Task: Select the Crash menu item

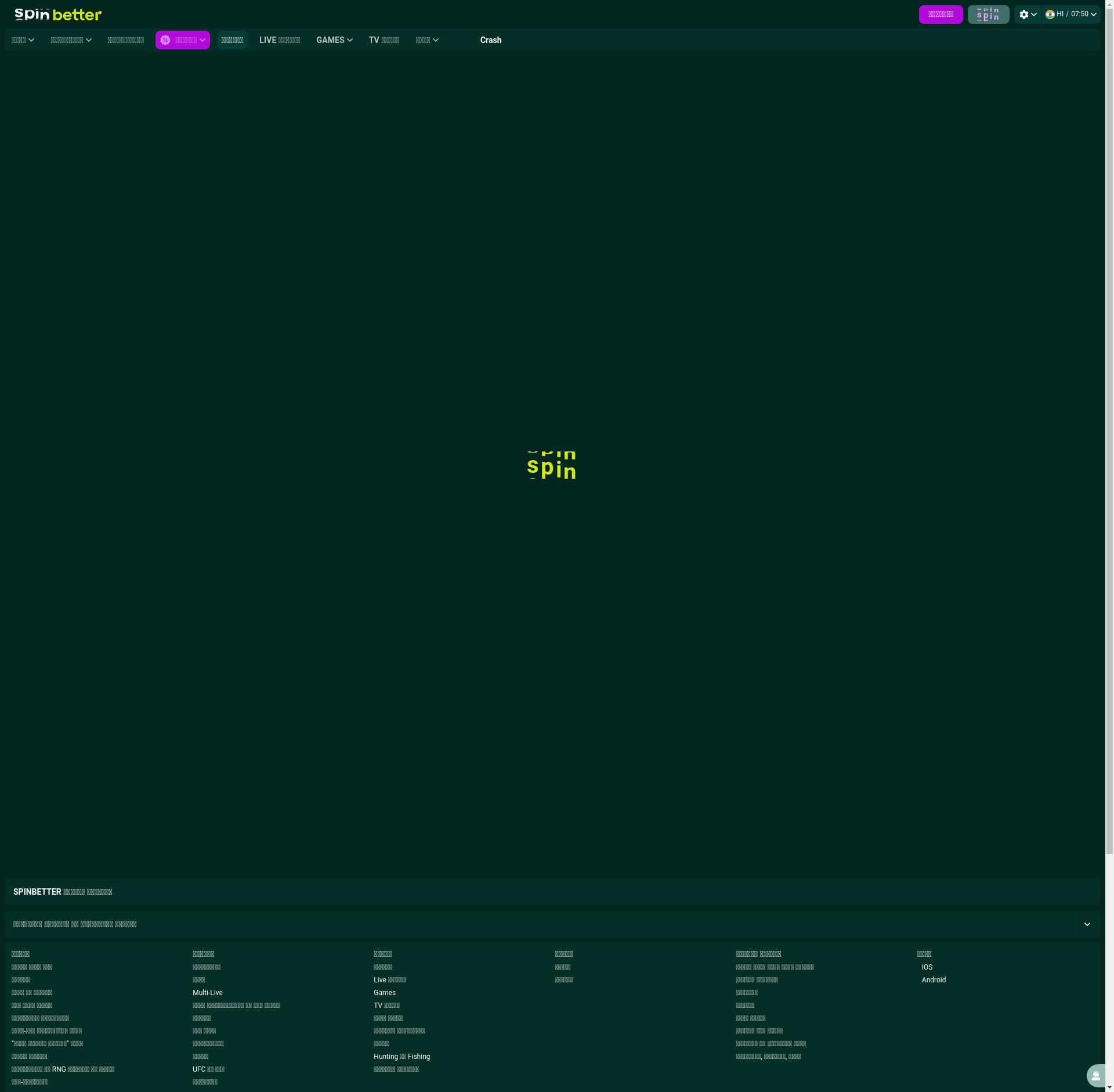Action: coord(490,40)
